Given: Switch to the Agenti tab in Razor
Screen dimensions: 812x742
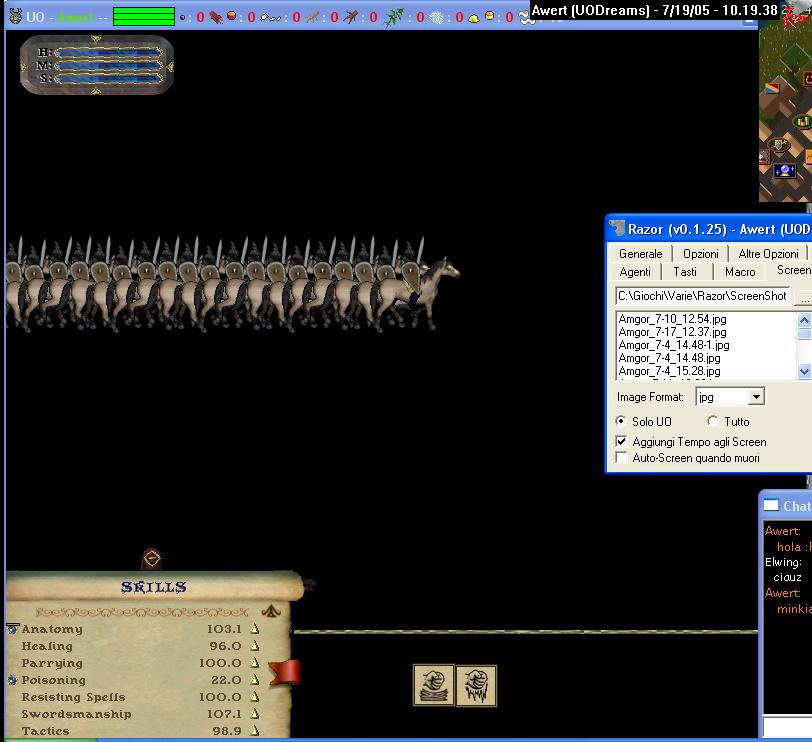Looking at the screenshot, I should (635, 272).
